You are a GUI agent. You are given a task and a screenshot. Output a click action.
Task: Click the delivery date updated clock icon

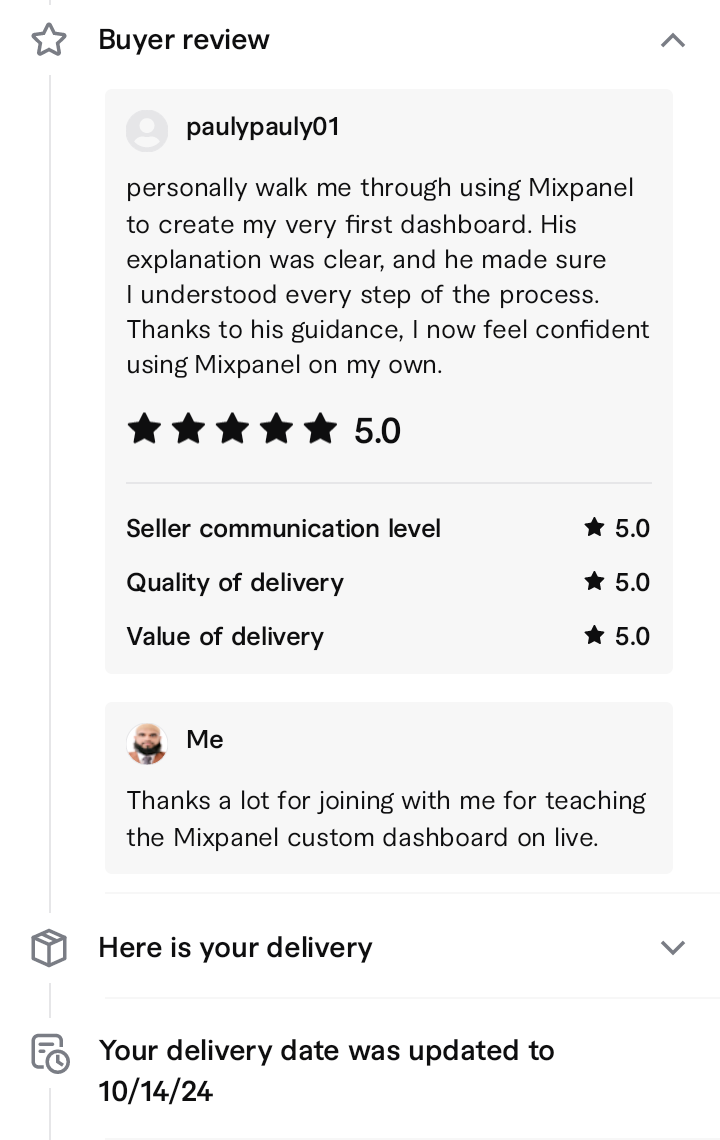pyautogui.click(x=49, y=1054)
